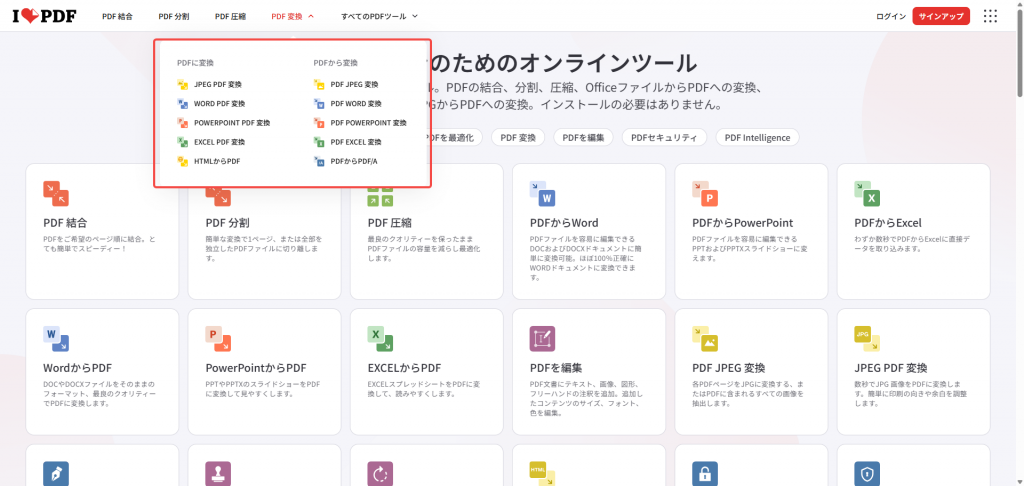Click the WordからPDF card icon
This screenshot has width=1024, height=486.
[56, 338]
